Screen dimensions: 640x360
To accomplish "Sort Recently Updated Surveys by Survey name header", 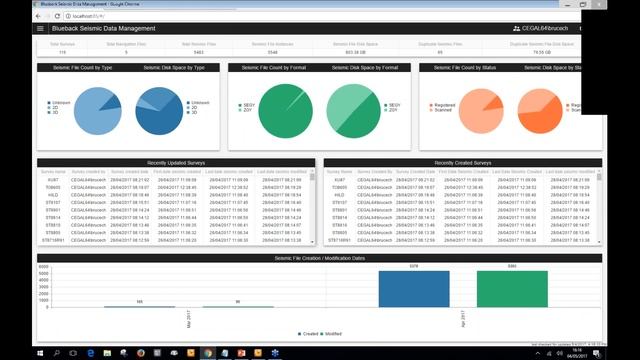I will pyautogui.click(x=53, y=172).
